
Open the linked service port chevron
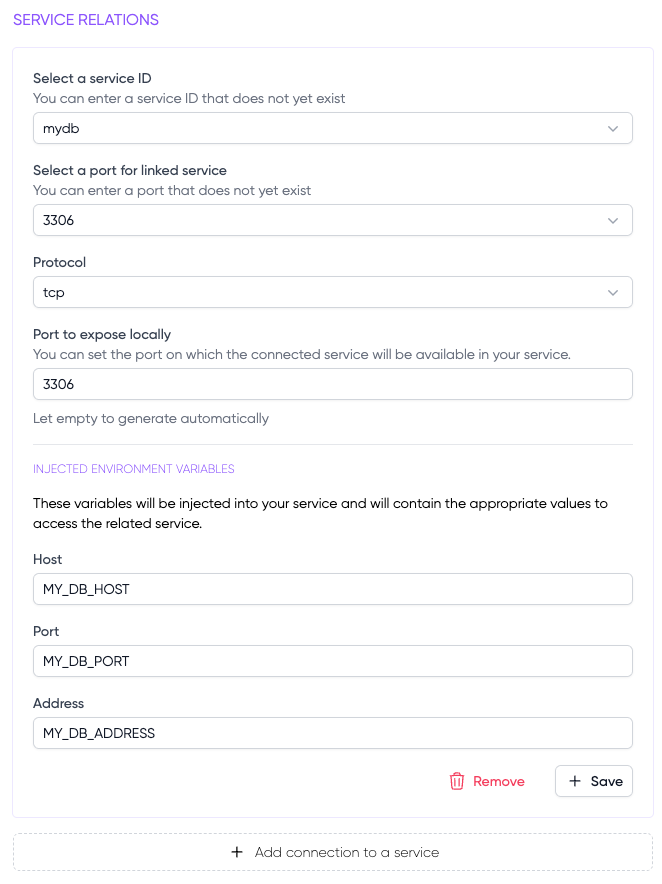(613, 221)
